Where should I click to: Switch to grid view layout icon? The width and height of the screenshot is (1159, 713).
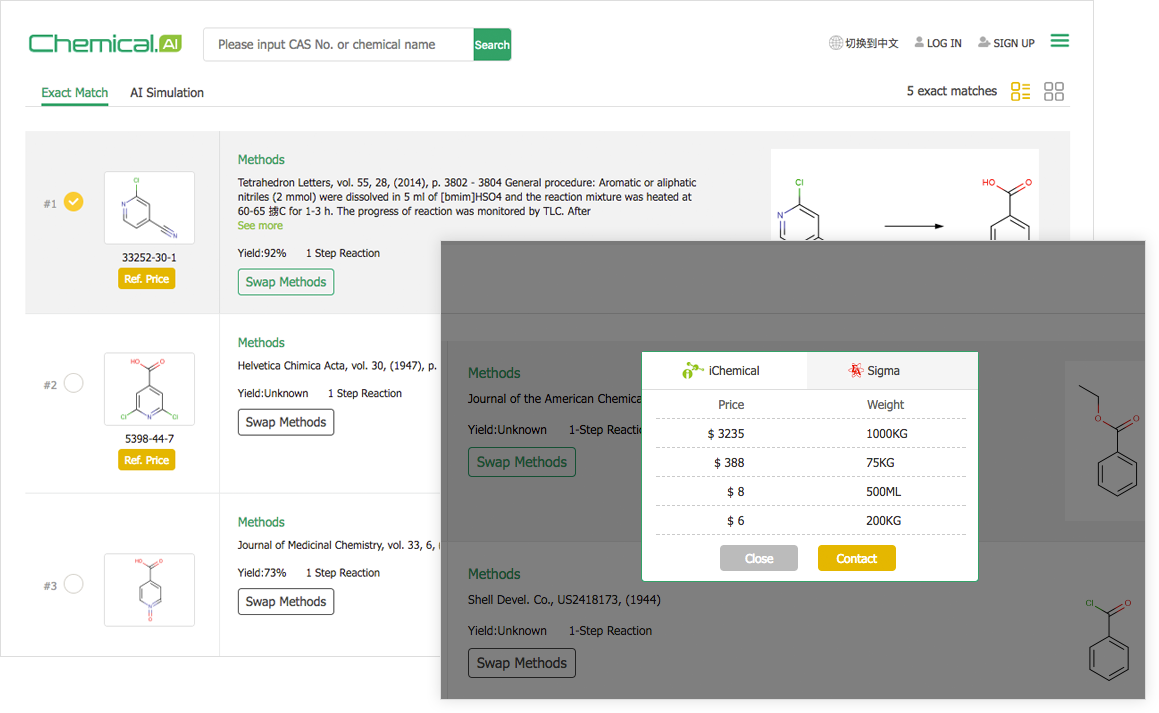click(1053, 92)
